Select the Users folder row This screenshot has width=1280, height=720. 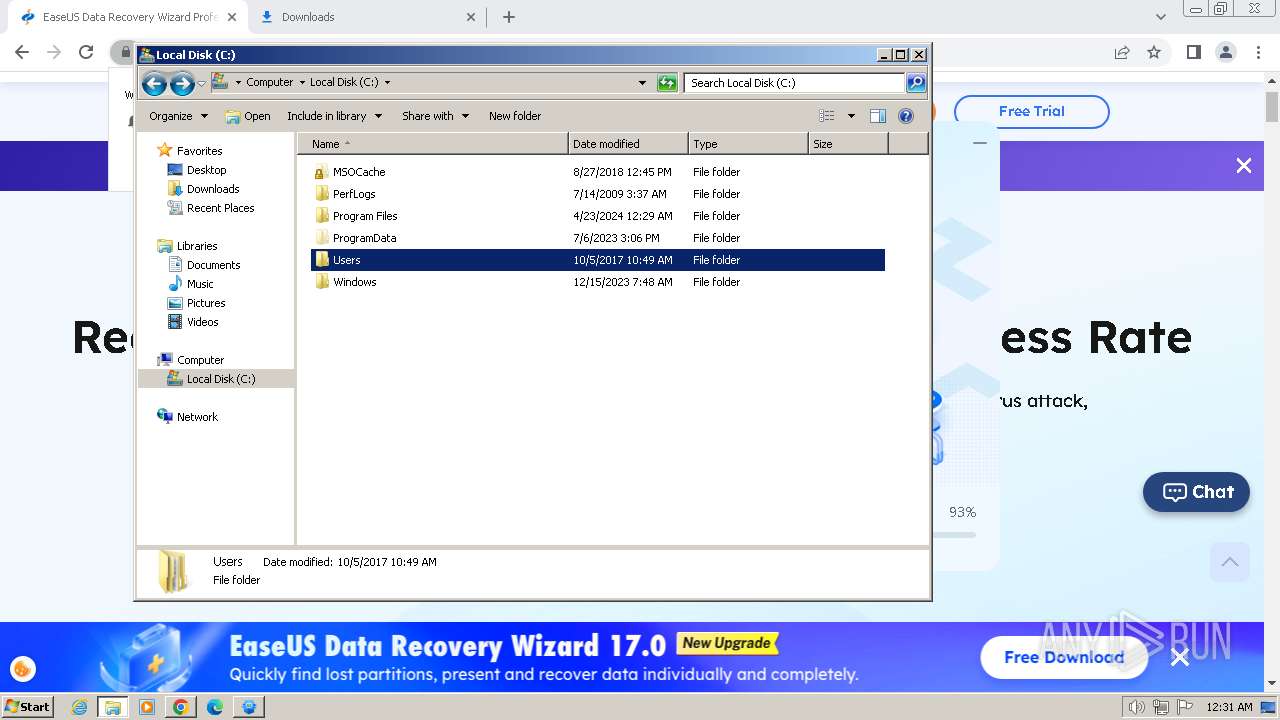pyautogui.click(x=598, y=260)
